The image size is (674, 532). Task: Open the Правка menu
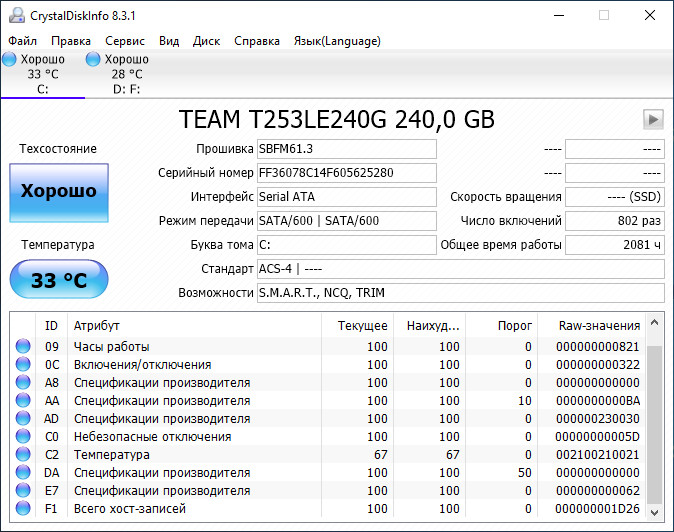71,41
